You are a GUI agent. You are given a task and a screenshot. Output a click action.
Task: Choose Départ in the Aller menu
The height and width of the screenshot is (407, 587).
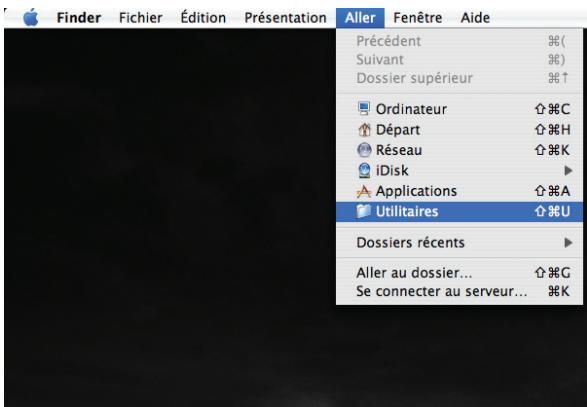(459, 130)
